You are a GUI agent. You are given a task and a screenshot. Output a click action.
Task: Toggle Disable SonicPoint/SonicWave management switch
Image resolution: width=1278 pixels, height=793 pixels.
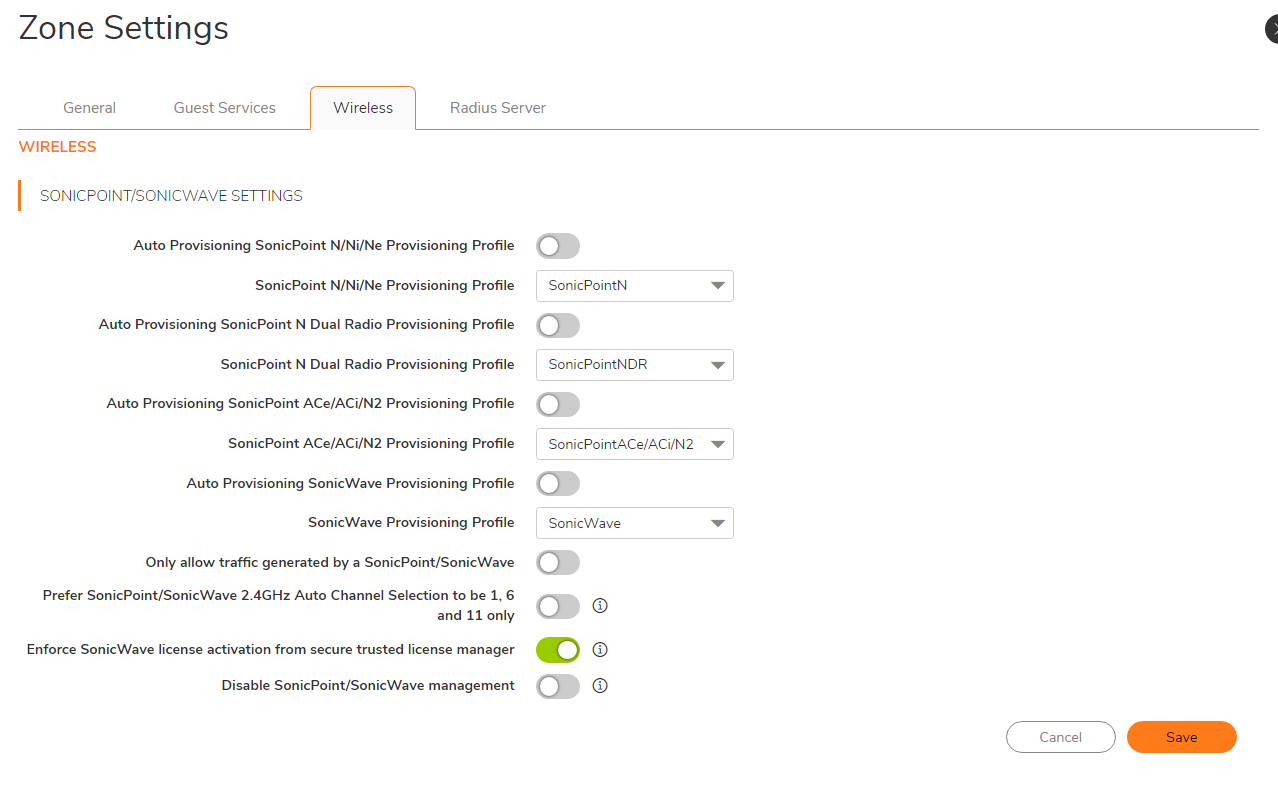pyautogui.click(x=558, y=686)
